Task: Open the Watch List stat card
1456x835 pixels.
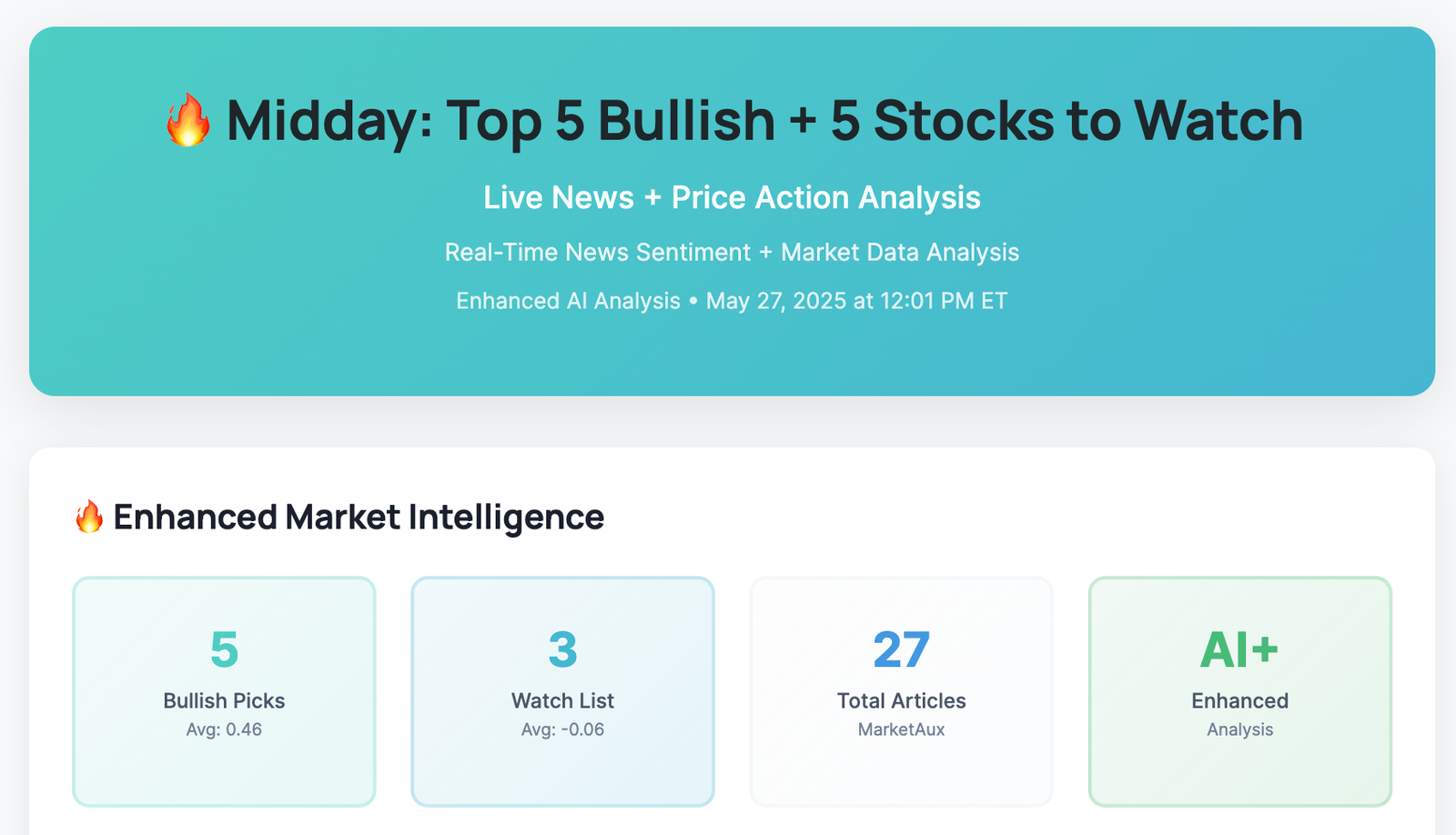Action: click(562, 691)
